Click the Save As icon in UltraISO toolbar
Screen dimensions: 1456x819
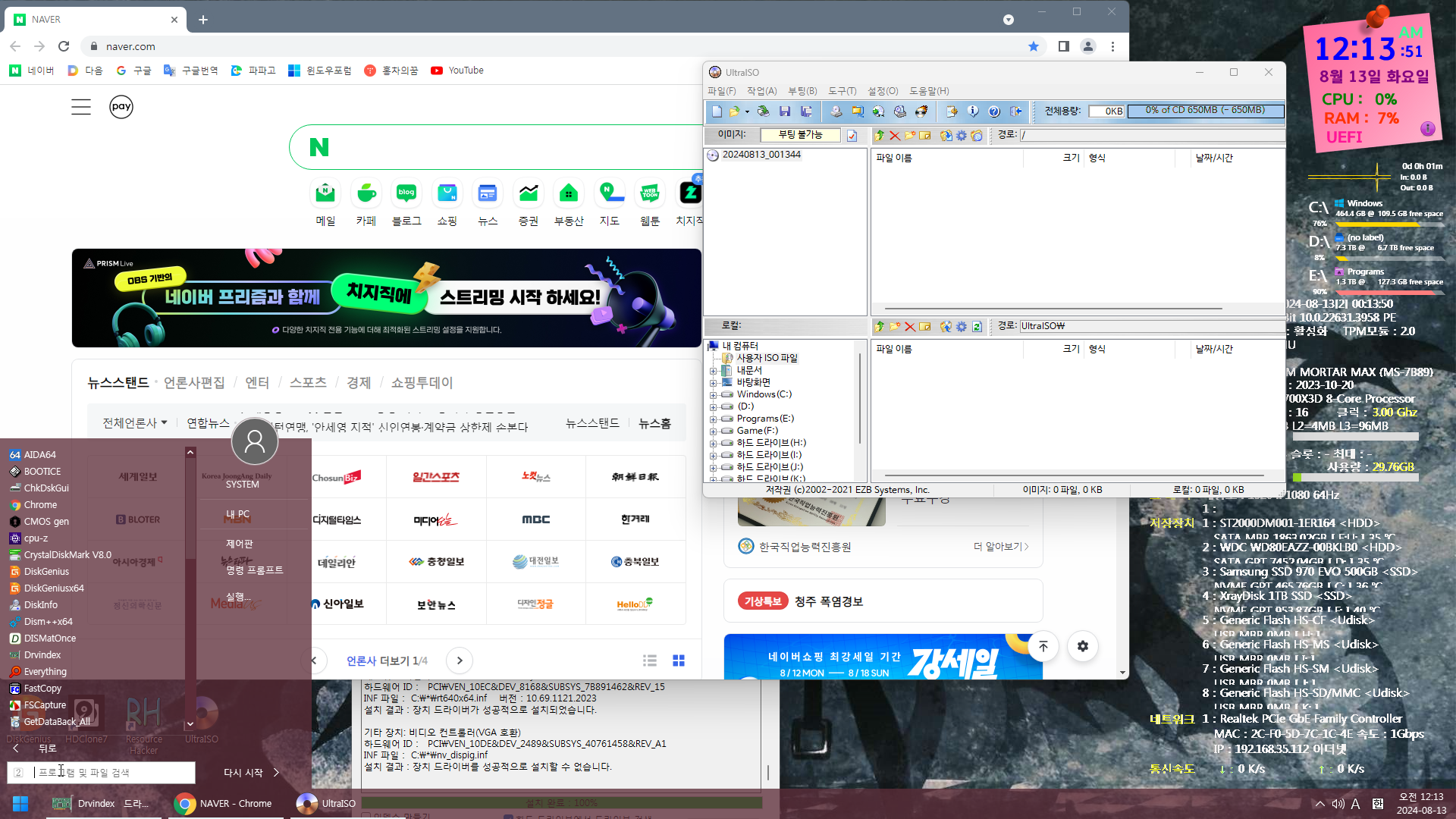pos(807,111)
